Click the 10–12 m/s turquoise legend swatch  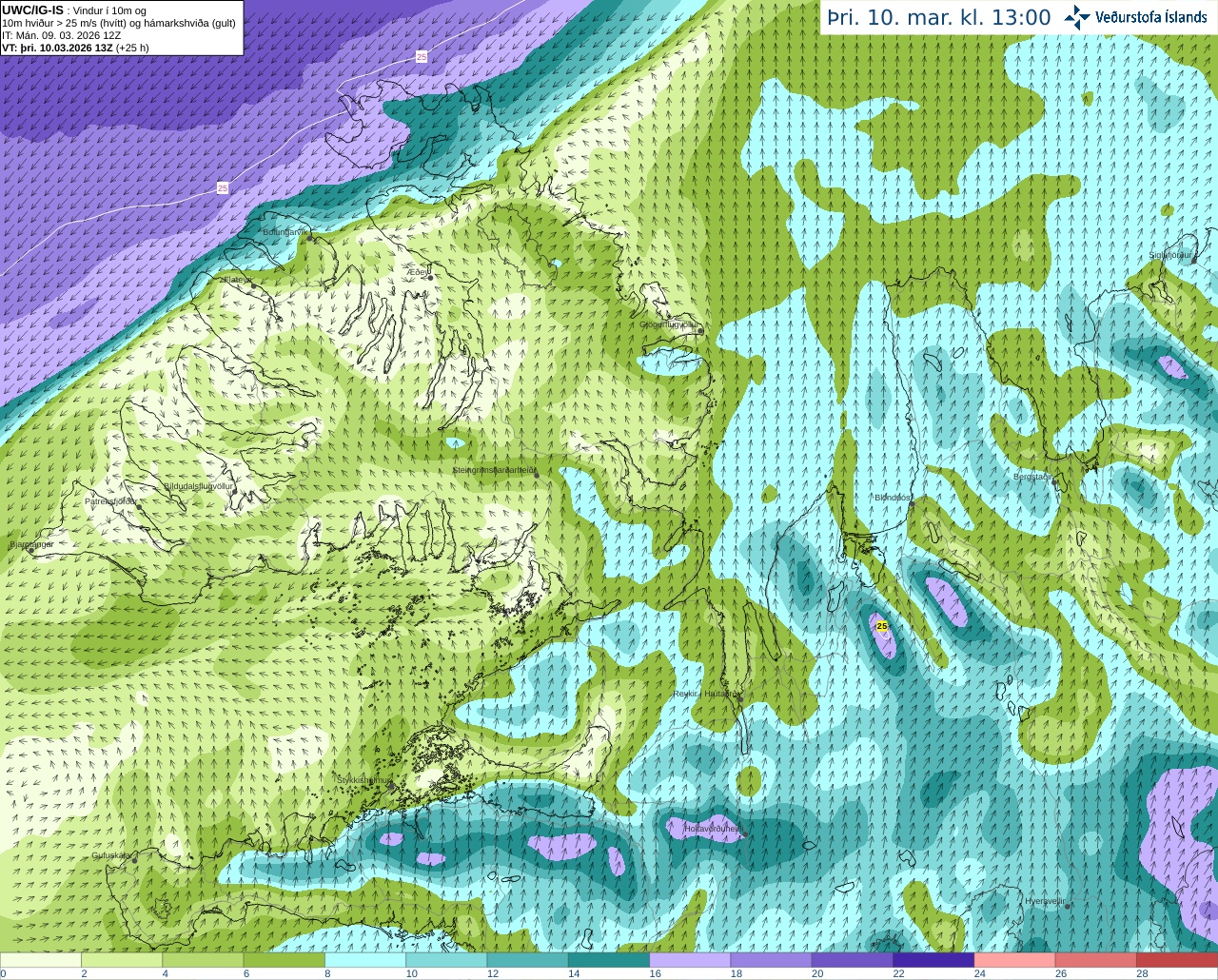pyautogui.click(x=446, y=960)
